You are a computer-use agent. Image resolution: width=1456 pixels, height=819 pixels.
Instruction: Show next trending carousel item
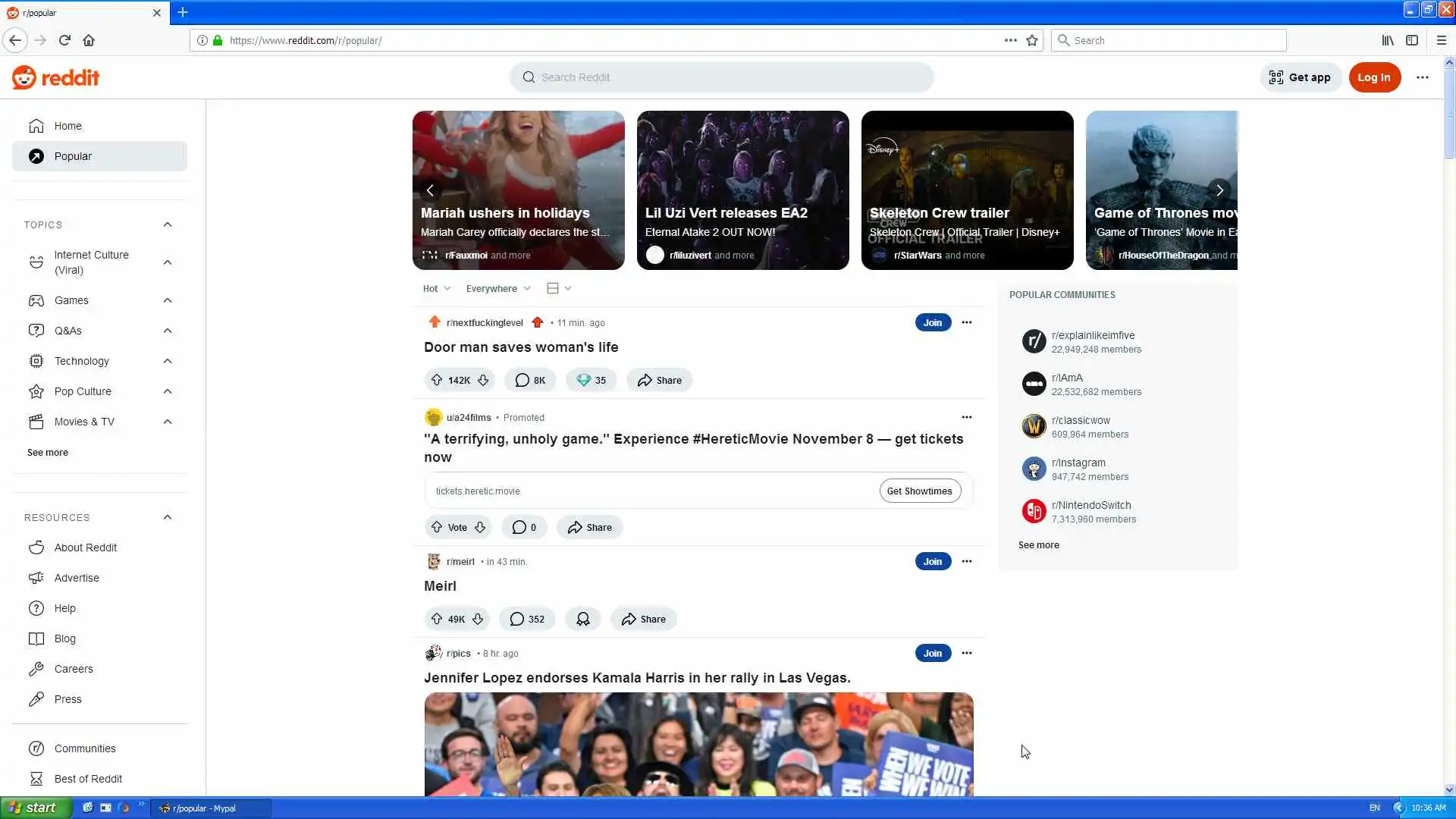(x=1219, y=190)
